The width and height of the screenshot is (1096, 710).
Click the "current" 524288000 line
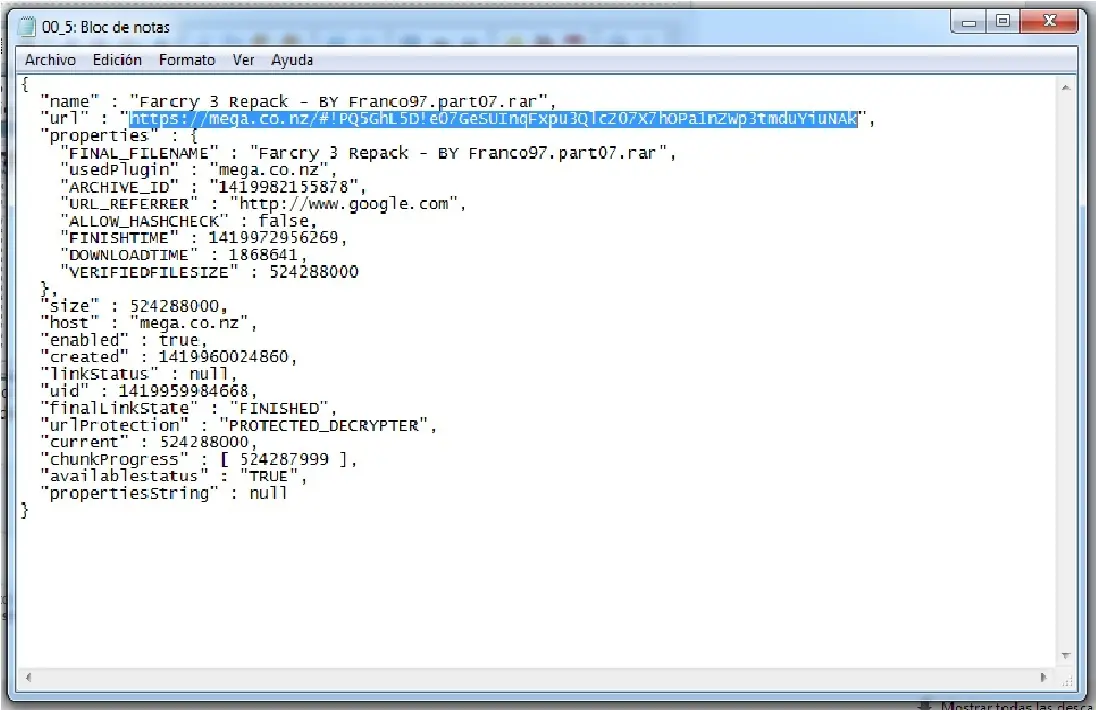pos(149,442)
